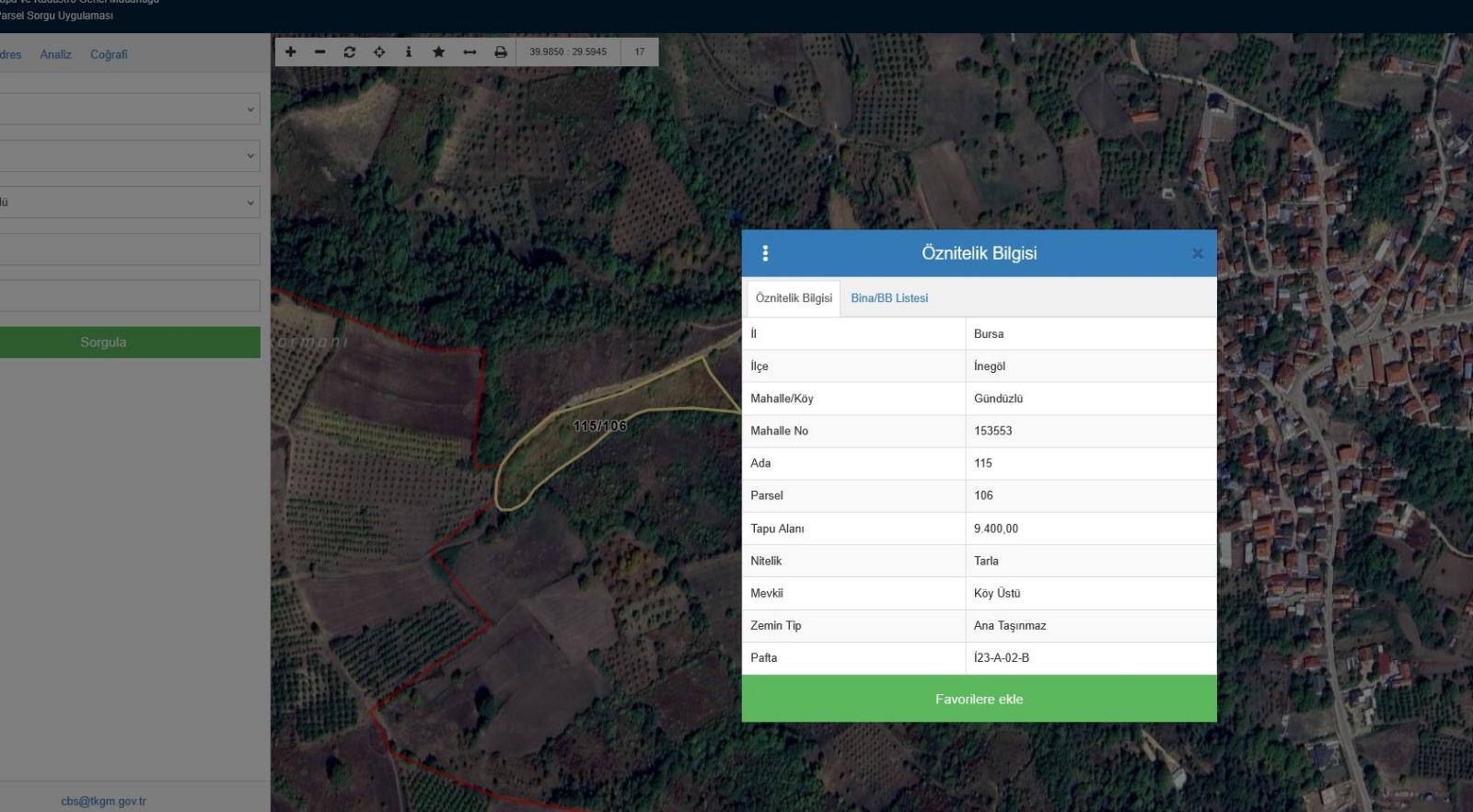Select the Bursa value cell
The image size is (1473, 812).
[1091, 334]
